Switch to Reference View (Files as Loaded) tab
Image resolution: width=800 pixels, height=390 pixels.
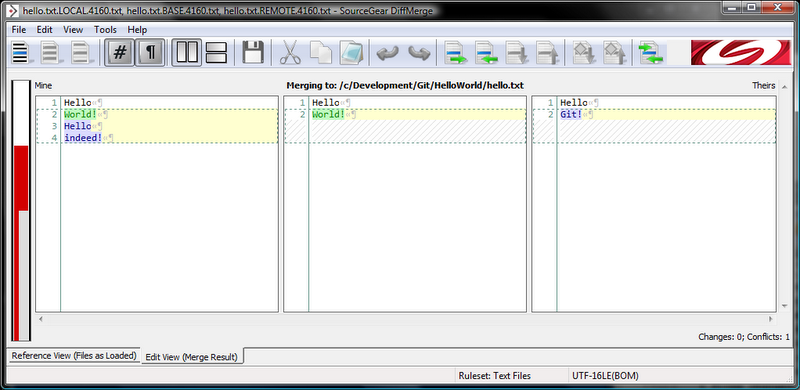[74, 356]
